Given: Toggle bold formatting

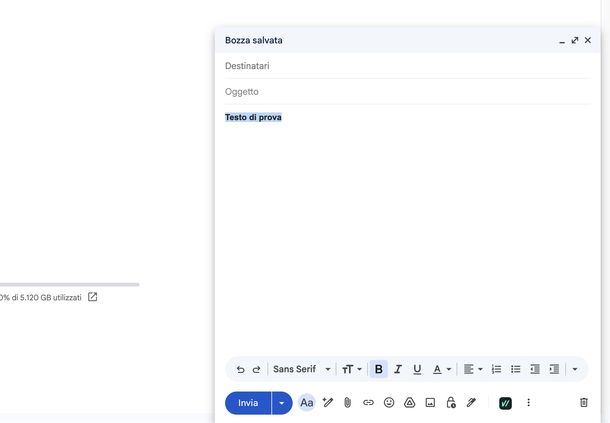Looking at the screenshot, I should click(379, 369).
